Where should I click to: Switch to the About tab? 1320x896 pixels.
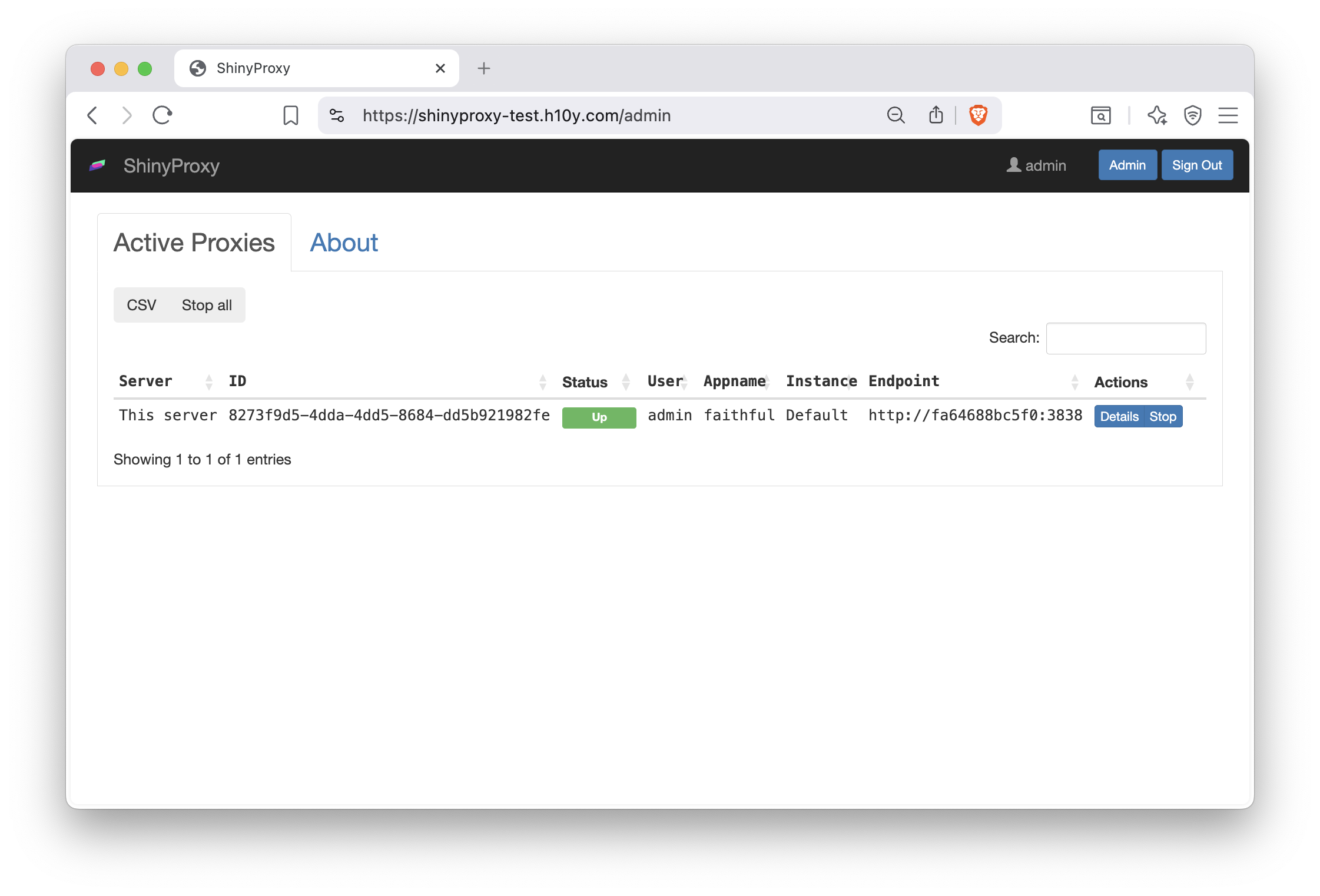click(x=344, y=243)
